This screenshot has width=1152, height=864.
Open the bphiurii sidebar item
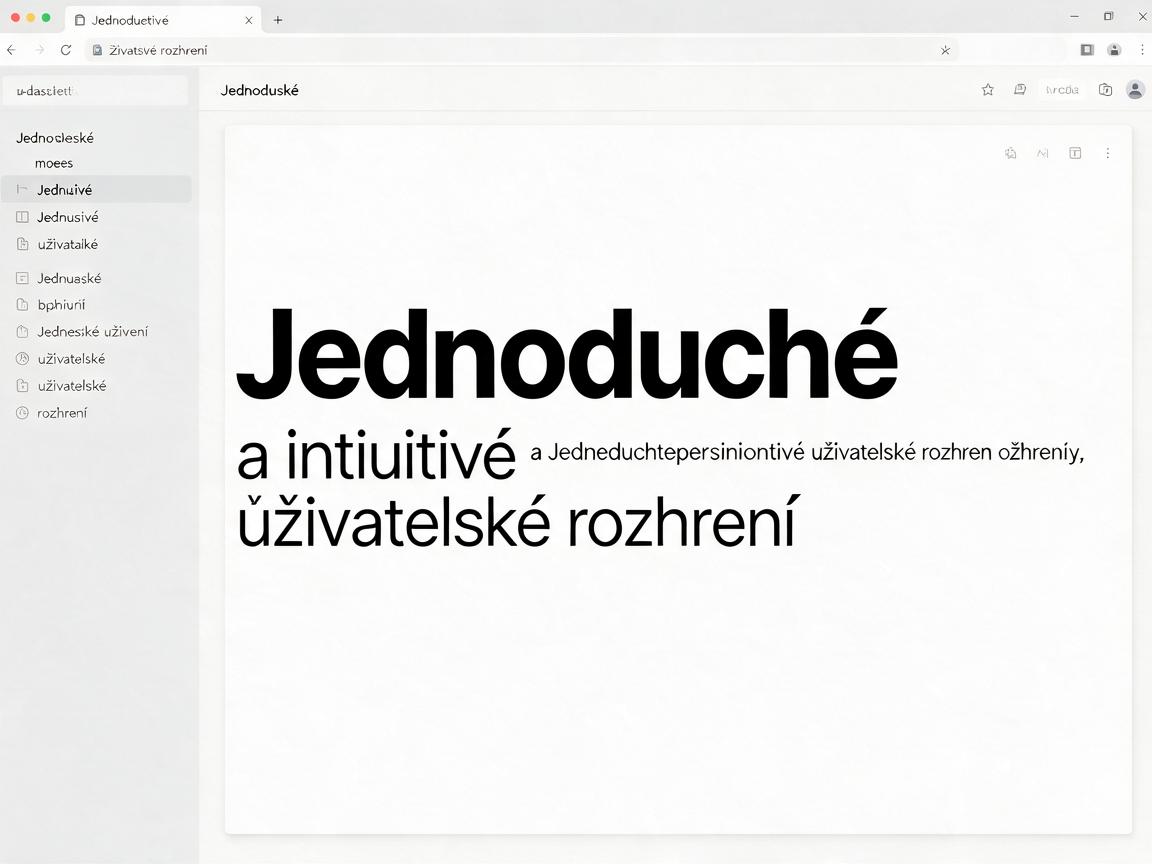(x=96, y=304)
